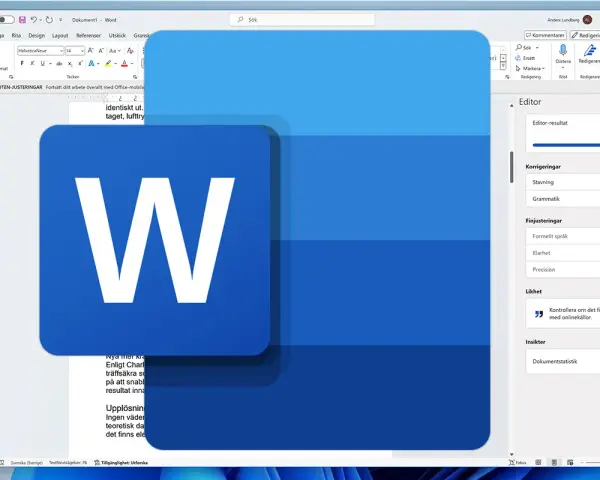Image resolution: width=600 pixels, height=480 pixels.
Task: Open Formellt språk refinement
Action: pos(563,236)
